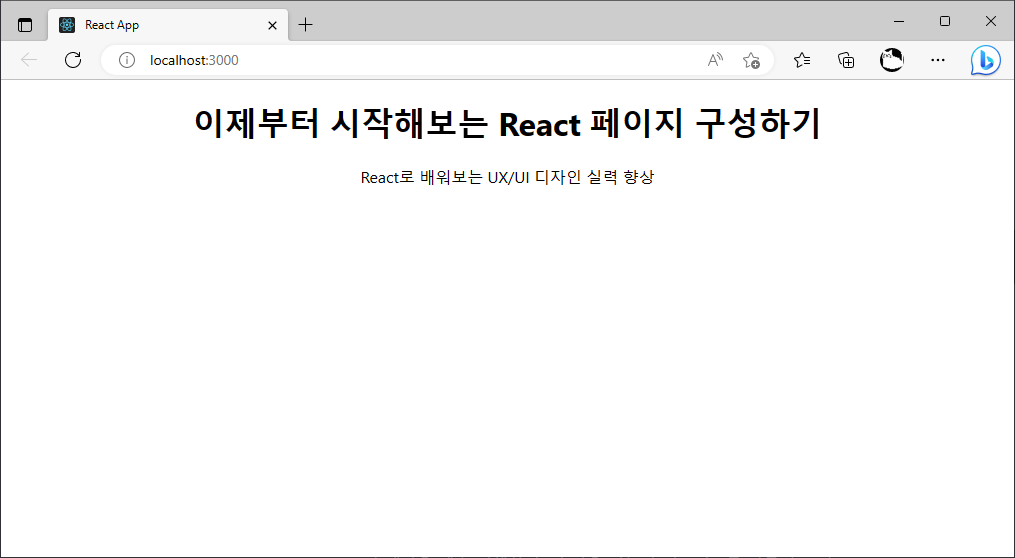Open Settings and more menu
Screen dimensions: 1015x558
click(938, 60)
